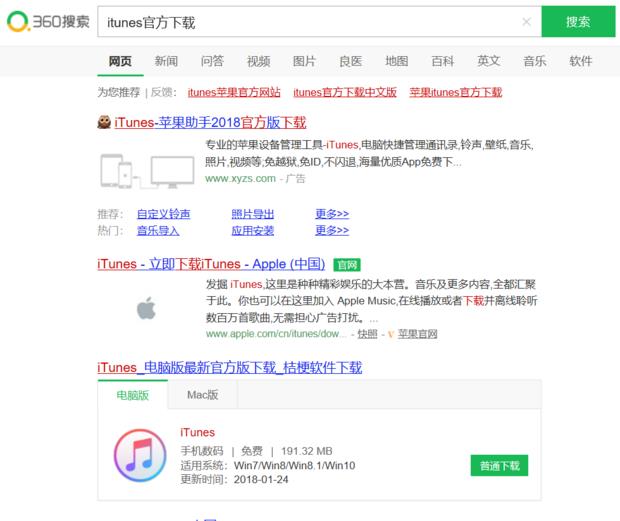Click the green 搜索 button
Screen dimensions: 620x521
[578, 22]
